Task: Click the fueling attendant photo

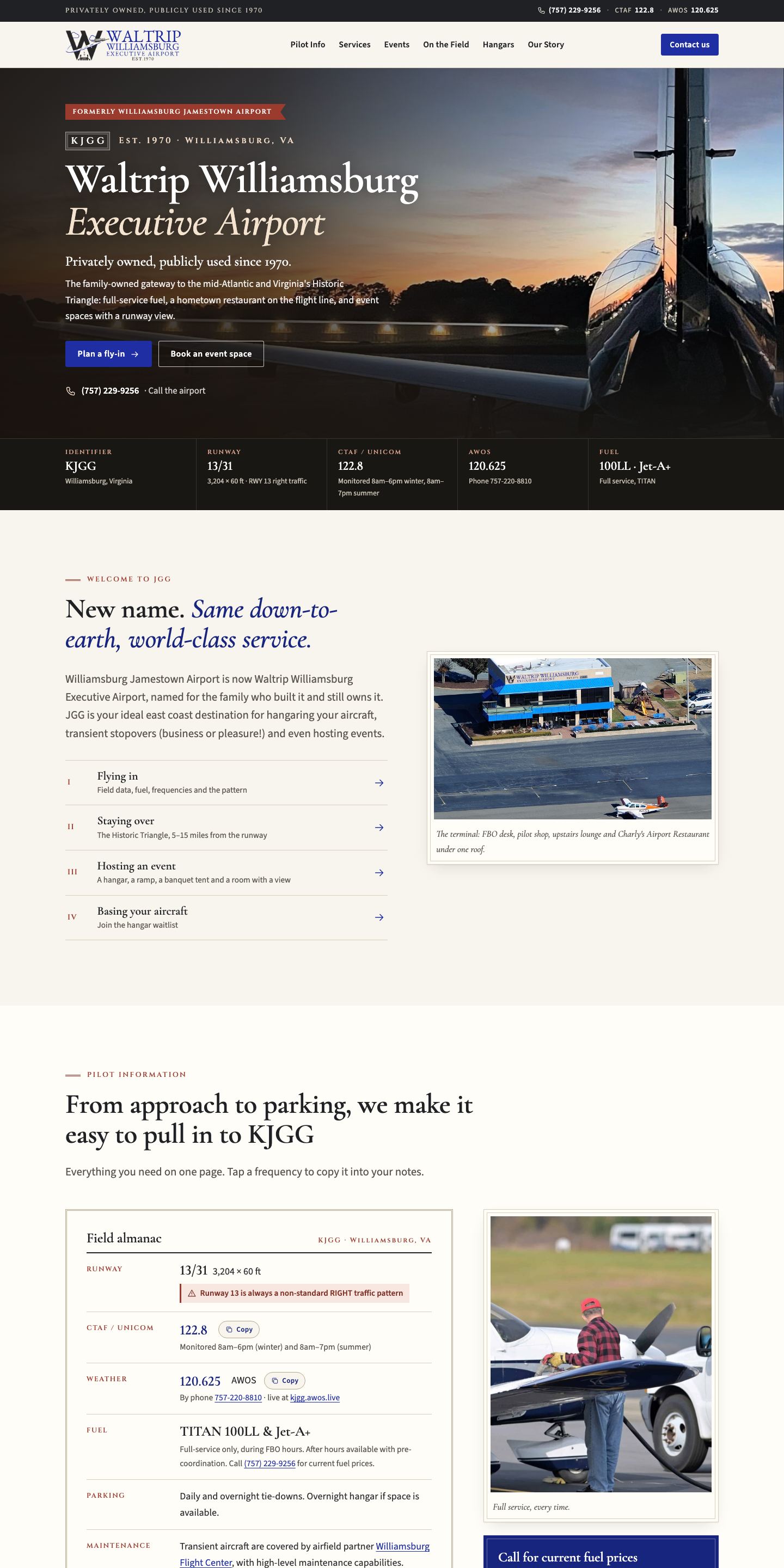Action: pyautogui.click(x=601, y=1353)
